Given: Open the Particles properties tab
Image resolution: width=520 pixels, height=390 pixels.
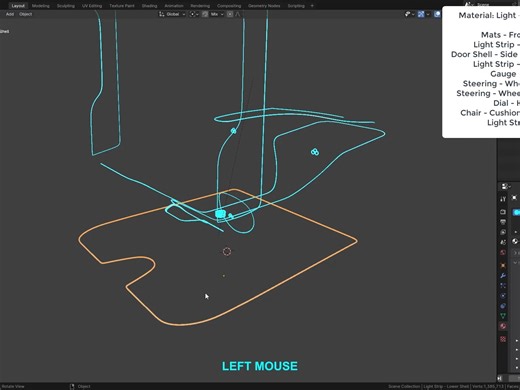Looking at the screenshot, I should tap(503, 286).
